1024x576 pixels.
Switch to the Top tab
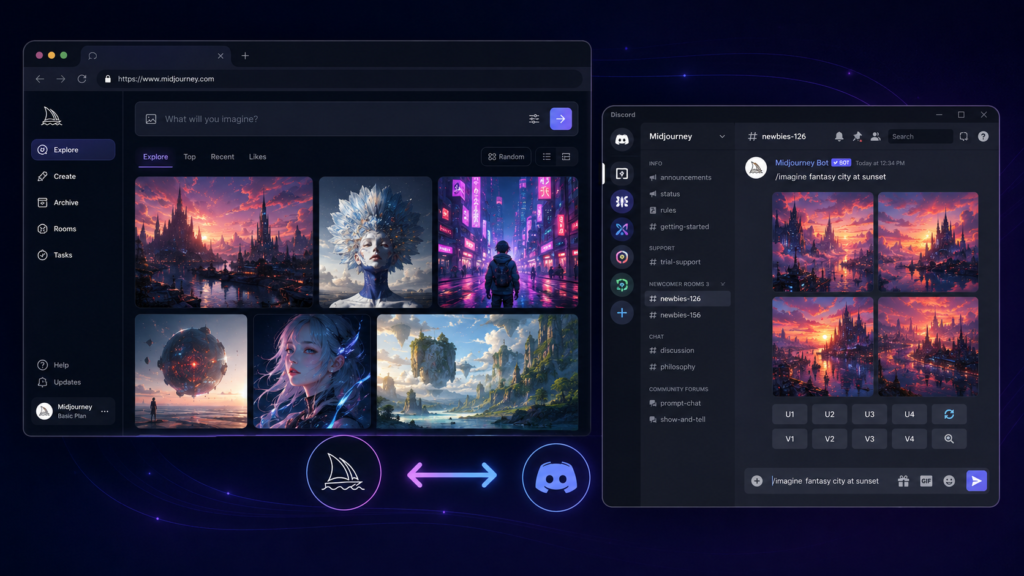point(189,157)
